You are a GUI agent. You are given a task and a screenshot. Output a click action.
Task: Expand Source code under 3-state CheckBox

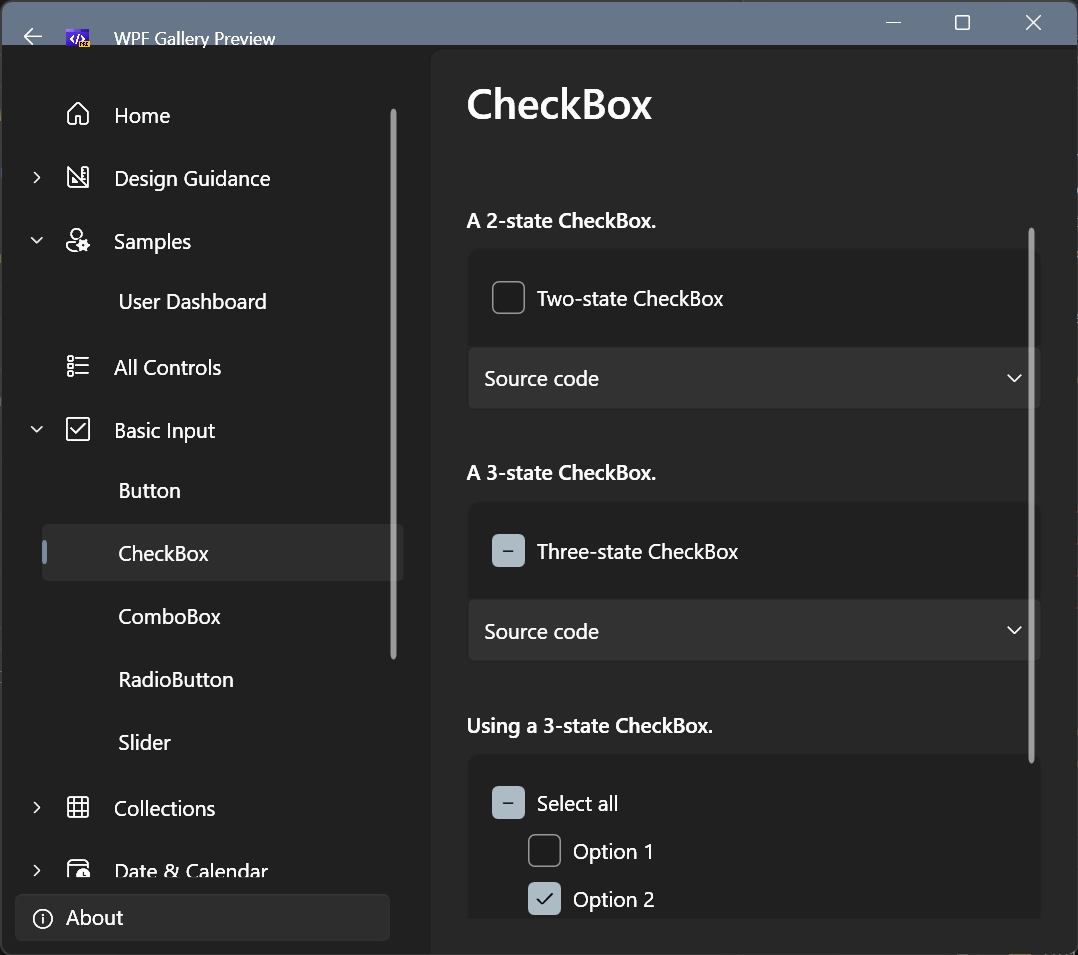point(753,630)
